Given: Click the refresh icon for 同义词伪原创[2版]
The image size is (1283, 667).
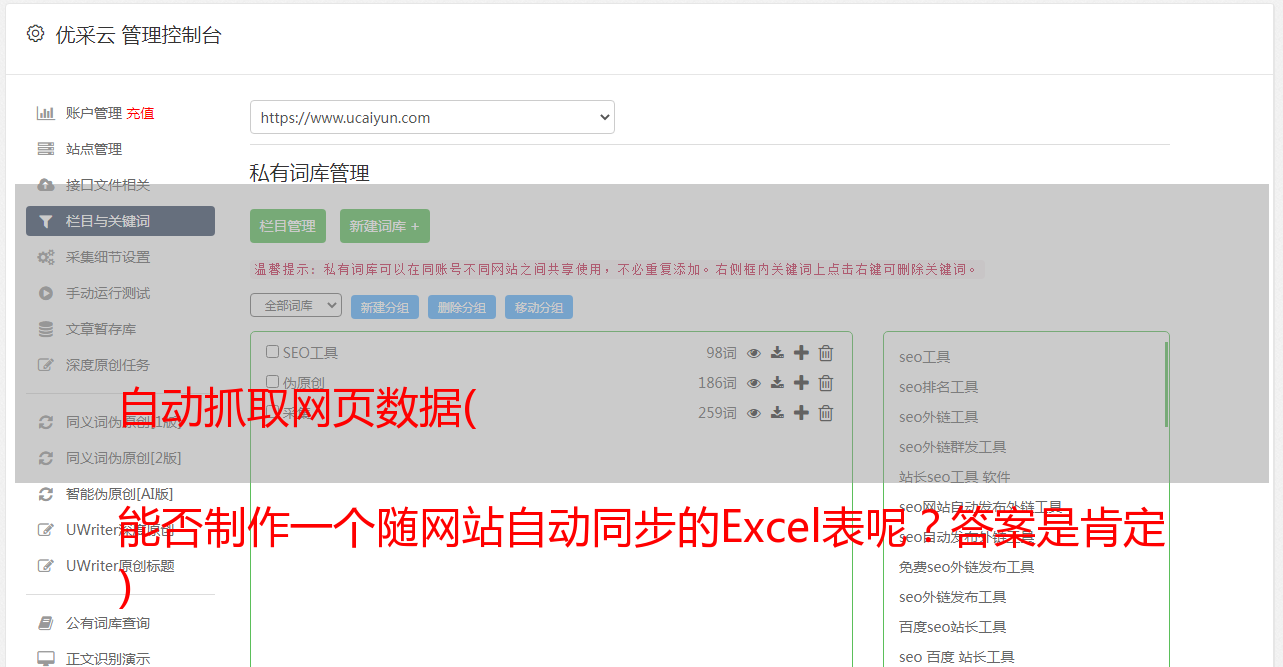Looking at the screenshot, I should click(x=45, y=458).
